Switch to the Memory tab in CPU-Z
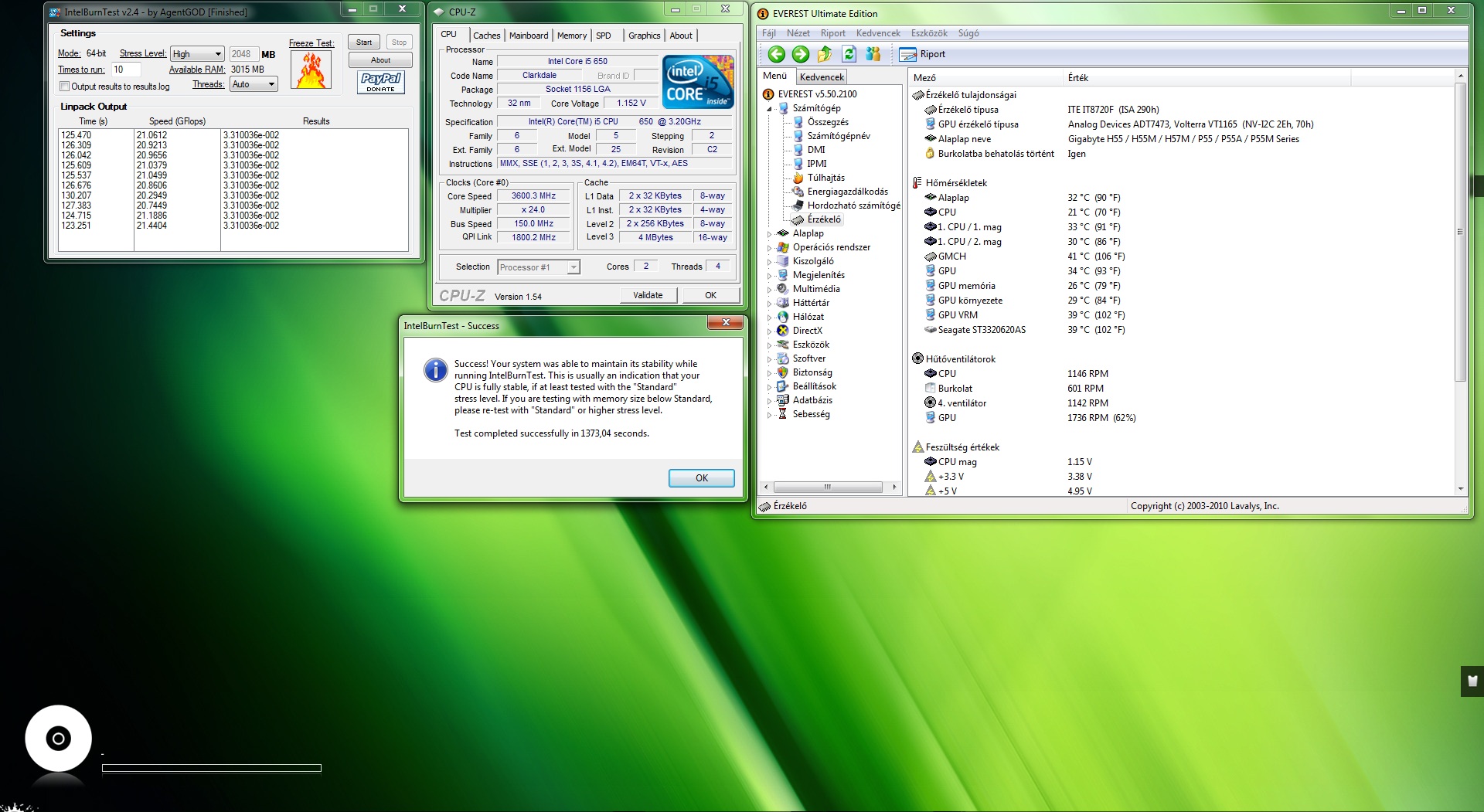1484x812 pixels. coord(572,36)
